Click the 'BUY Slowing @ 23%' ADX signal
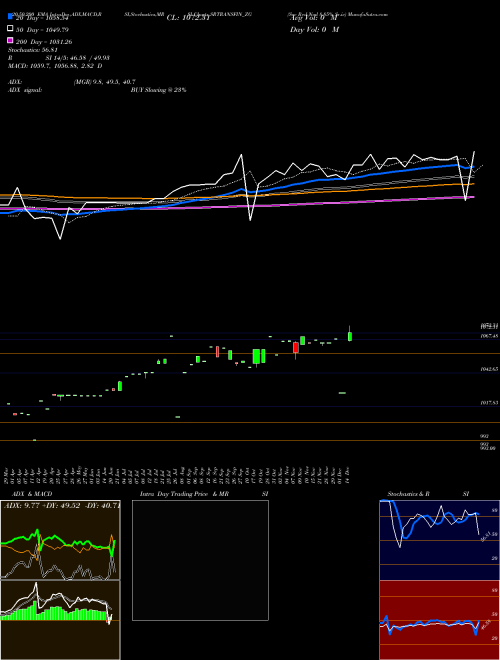500x660 pixels. 159,90
